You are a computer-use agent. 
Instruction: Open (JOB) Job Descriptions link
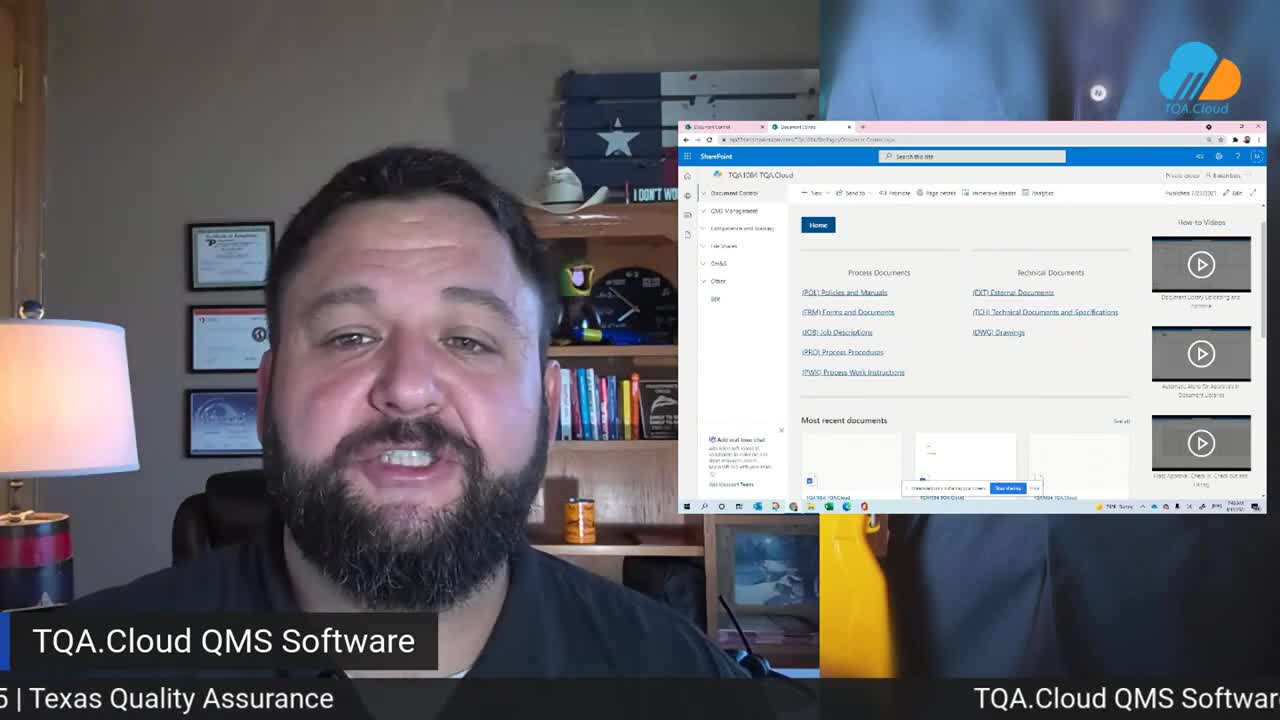(x=837, y=332)
